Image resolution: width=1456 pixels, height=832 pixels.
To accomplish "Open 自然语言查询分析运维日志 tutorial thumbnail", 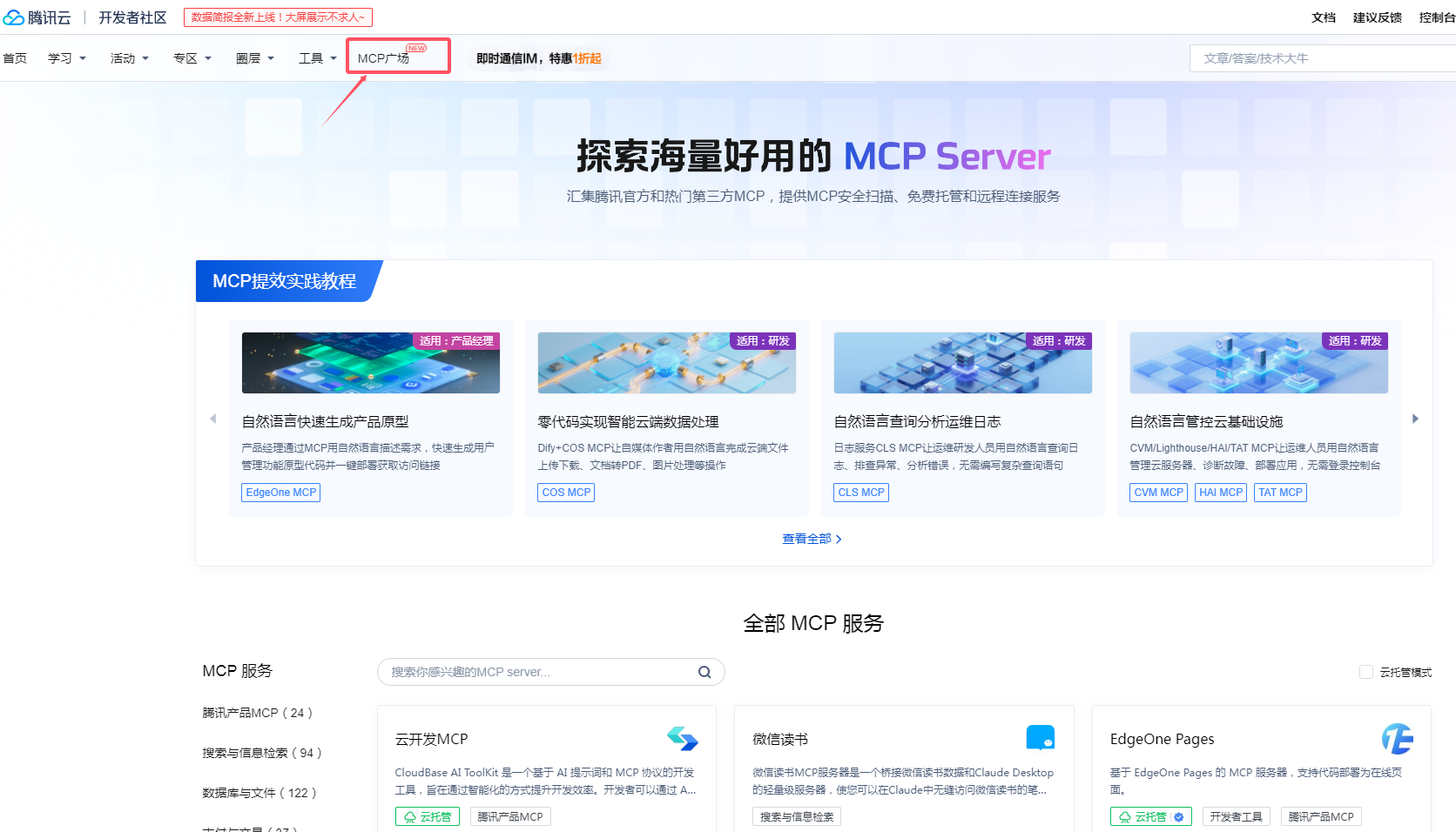I will click(963, 363).
